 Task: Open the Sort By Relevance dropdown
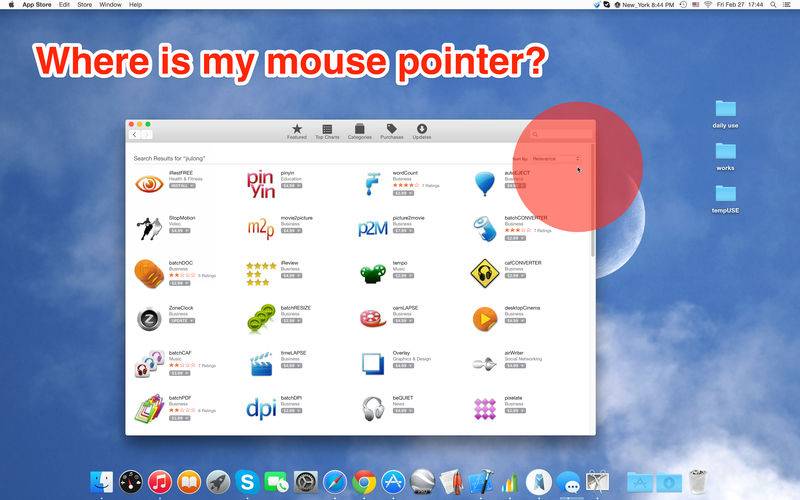(556, 159)
